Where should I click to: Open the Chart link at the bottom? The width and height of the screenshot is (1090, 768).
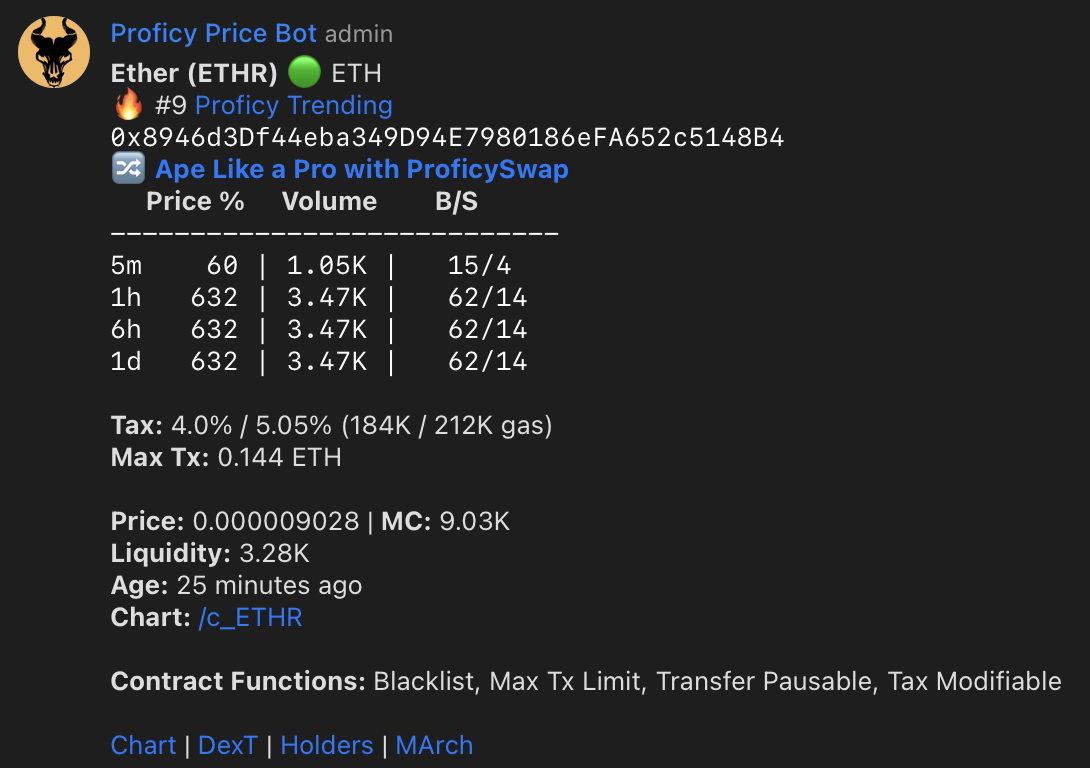(x=143, y=745)
